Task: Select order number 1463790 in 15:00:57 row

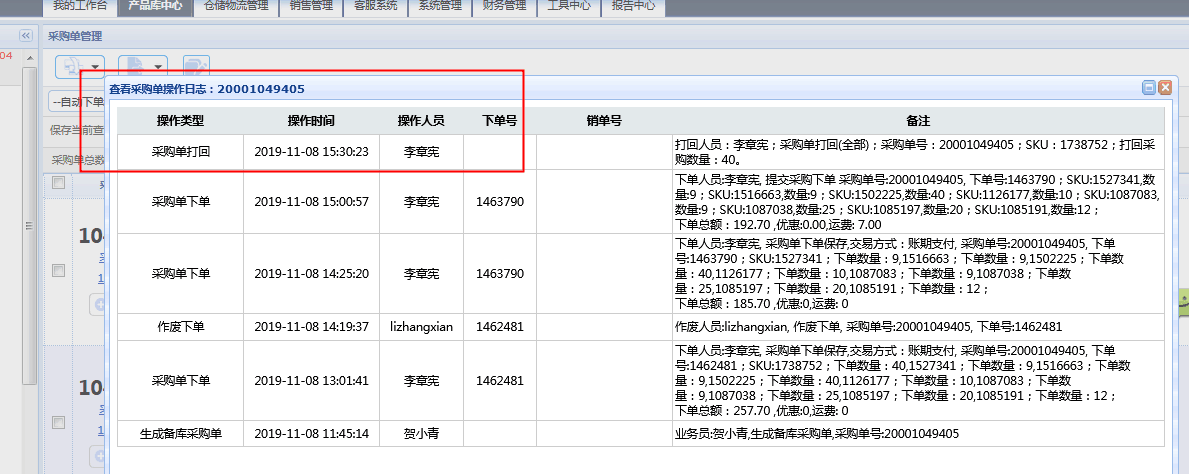Action: 500,202
